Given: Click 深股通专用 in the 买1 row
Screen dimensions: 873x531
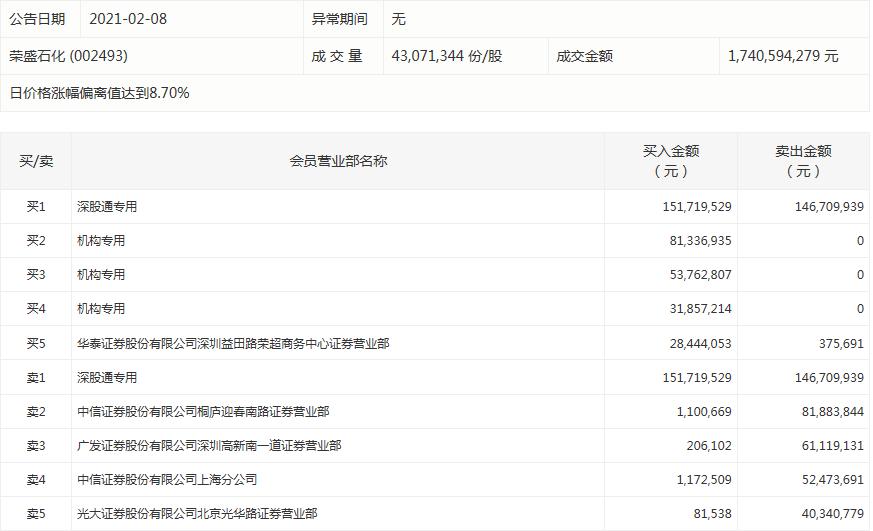Looking at the screenshot, I should tap(107, 207).
